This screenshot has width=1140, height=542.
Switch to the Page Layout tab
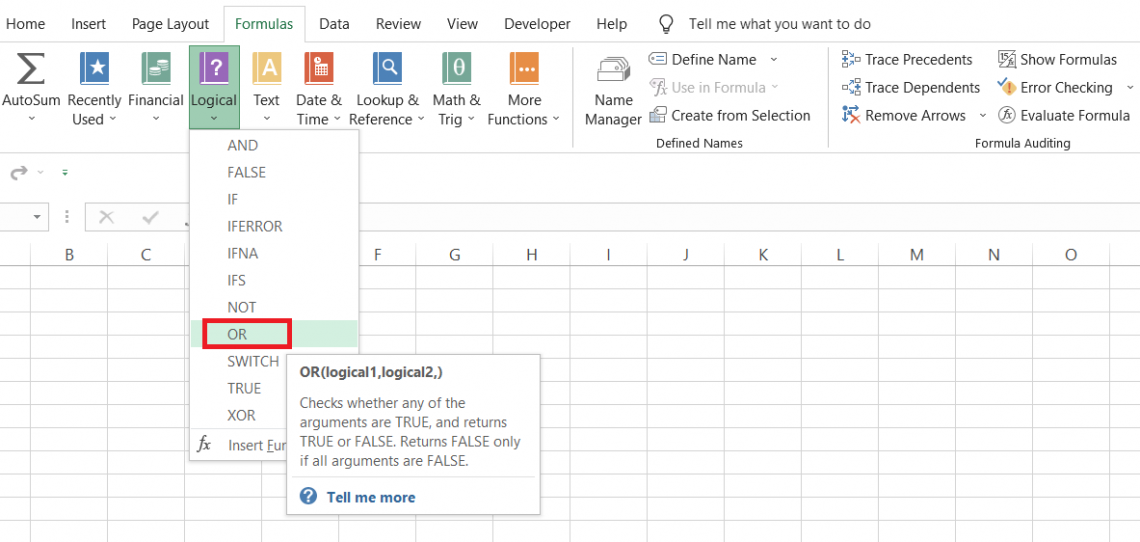[171, 24]
